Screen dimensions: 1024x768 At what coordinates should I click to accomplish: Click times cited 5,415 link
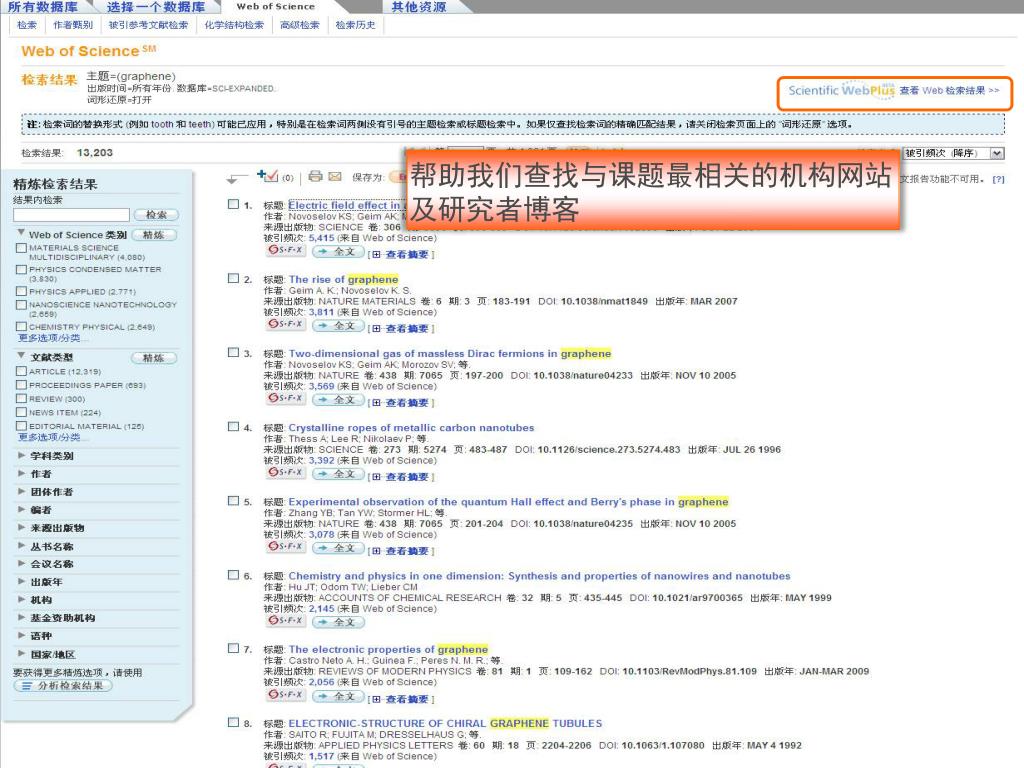321,238
